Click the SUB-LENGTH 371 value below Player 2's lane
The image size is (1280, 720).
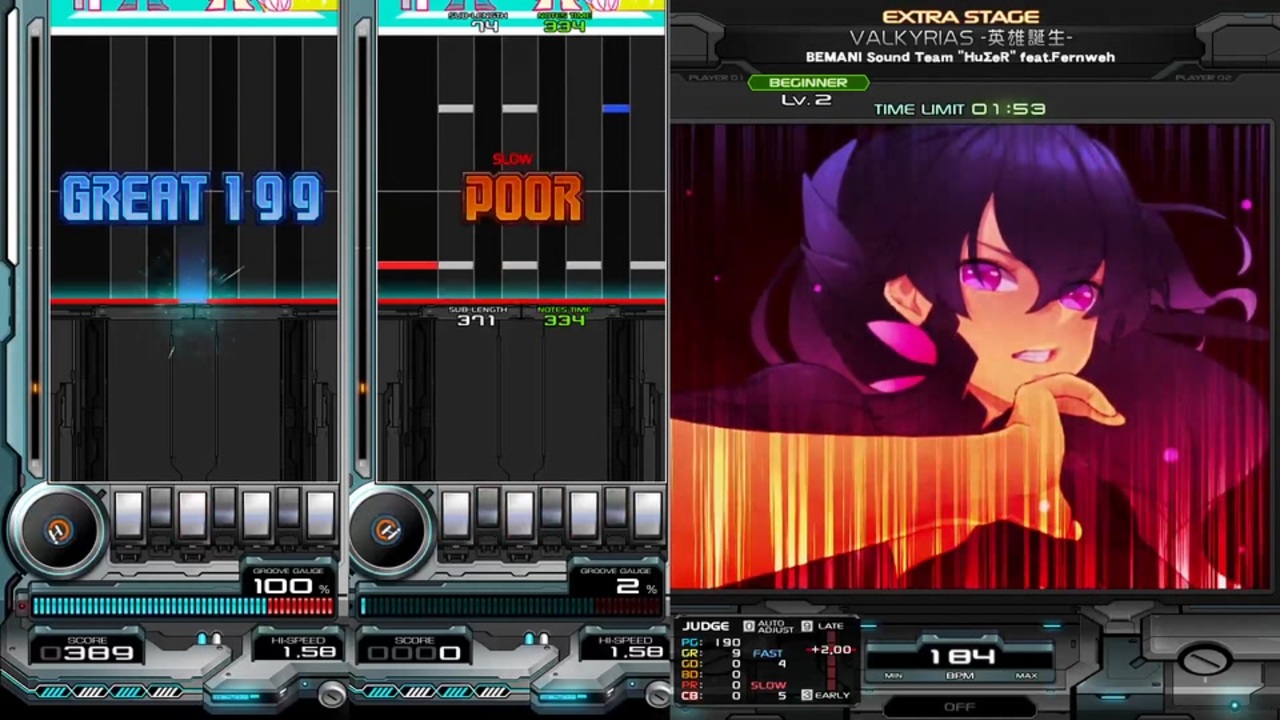pyautogui.click(x=476, y=321)
